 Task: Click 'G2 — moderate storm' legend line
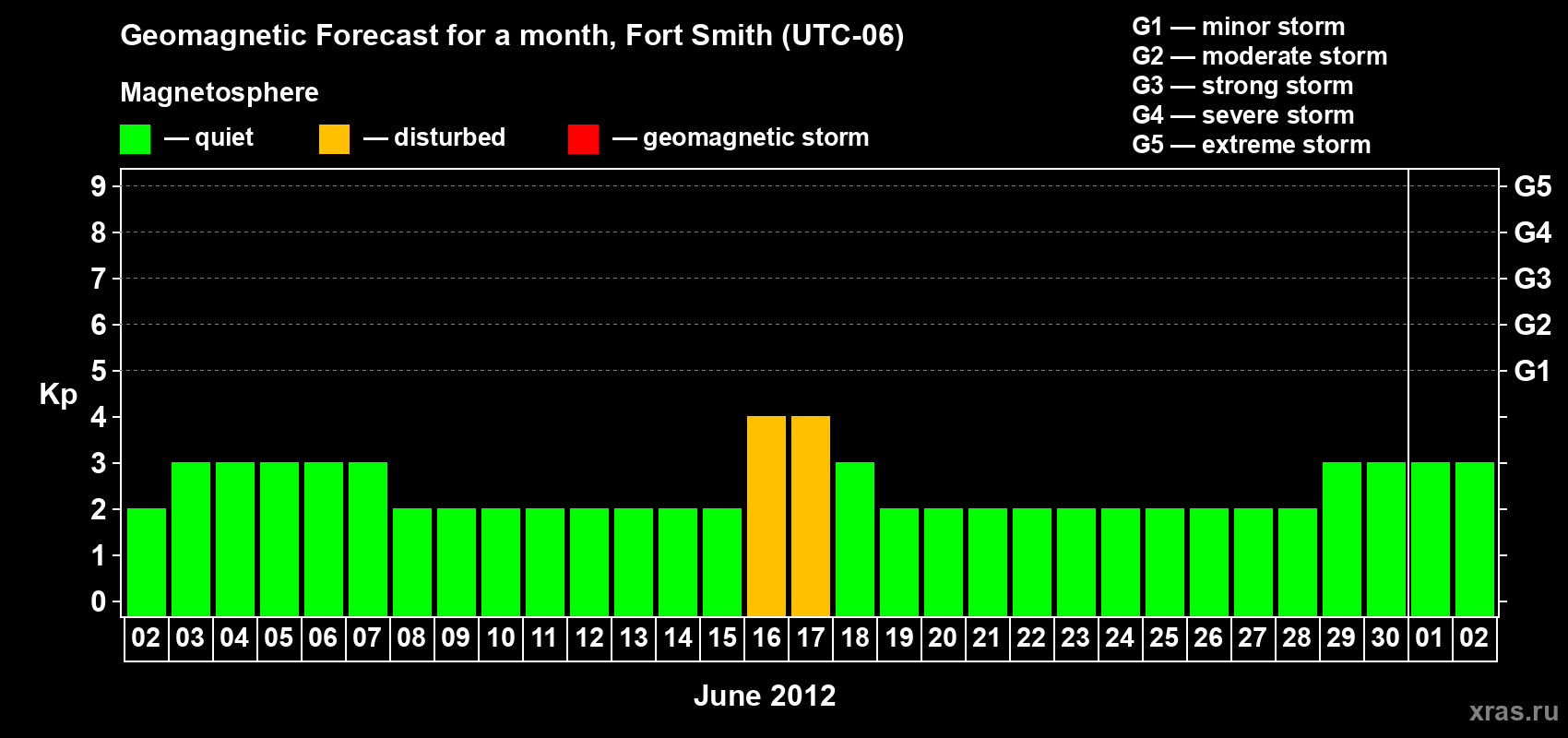pyautogui.click(x=1260, y=56)
